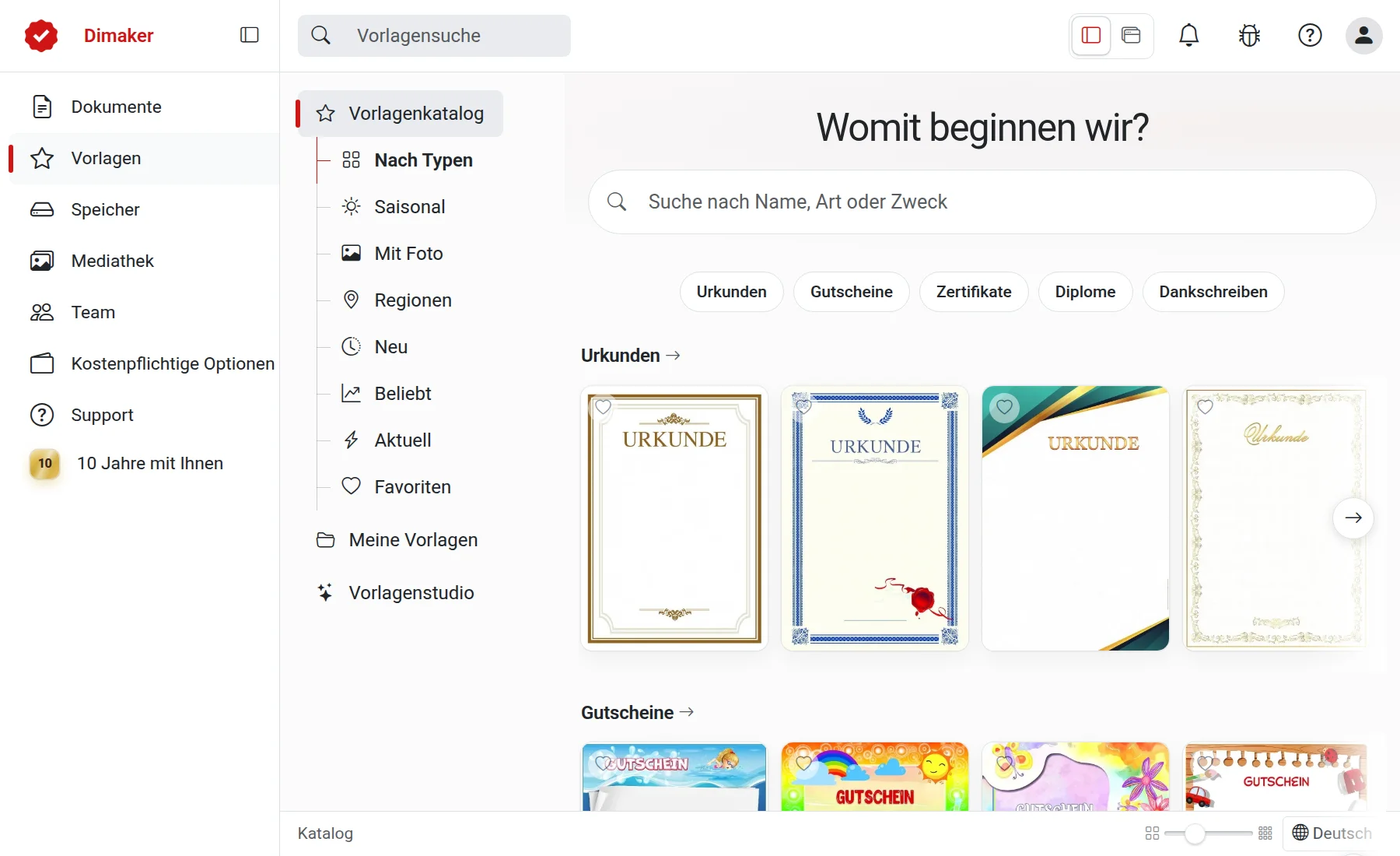Click the Dimaker logo badge
1400x856 pixels.
point(41,36)
